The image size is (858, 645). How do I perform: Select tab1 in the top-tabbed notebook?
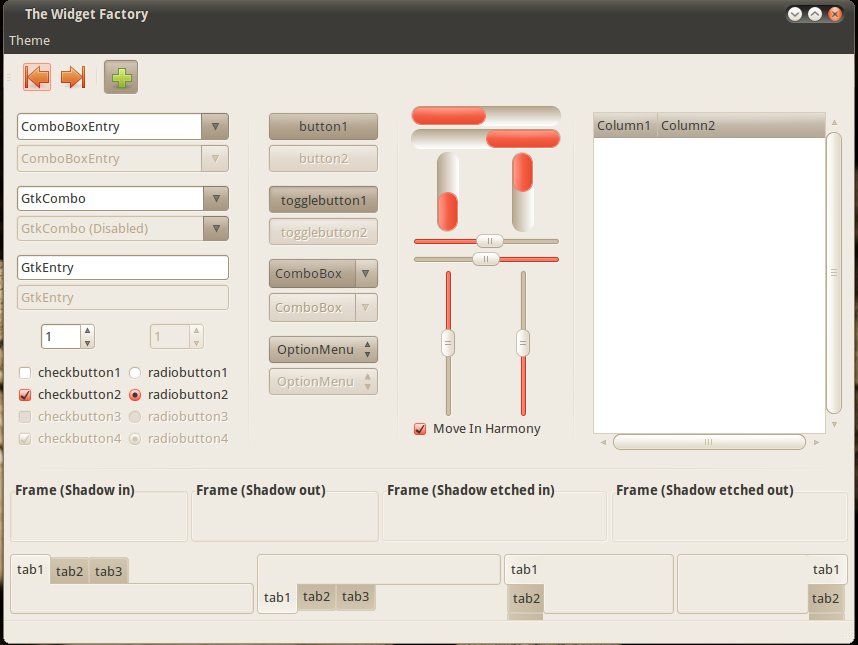point(30,570)
